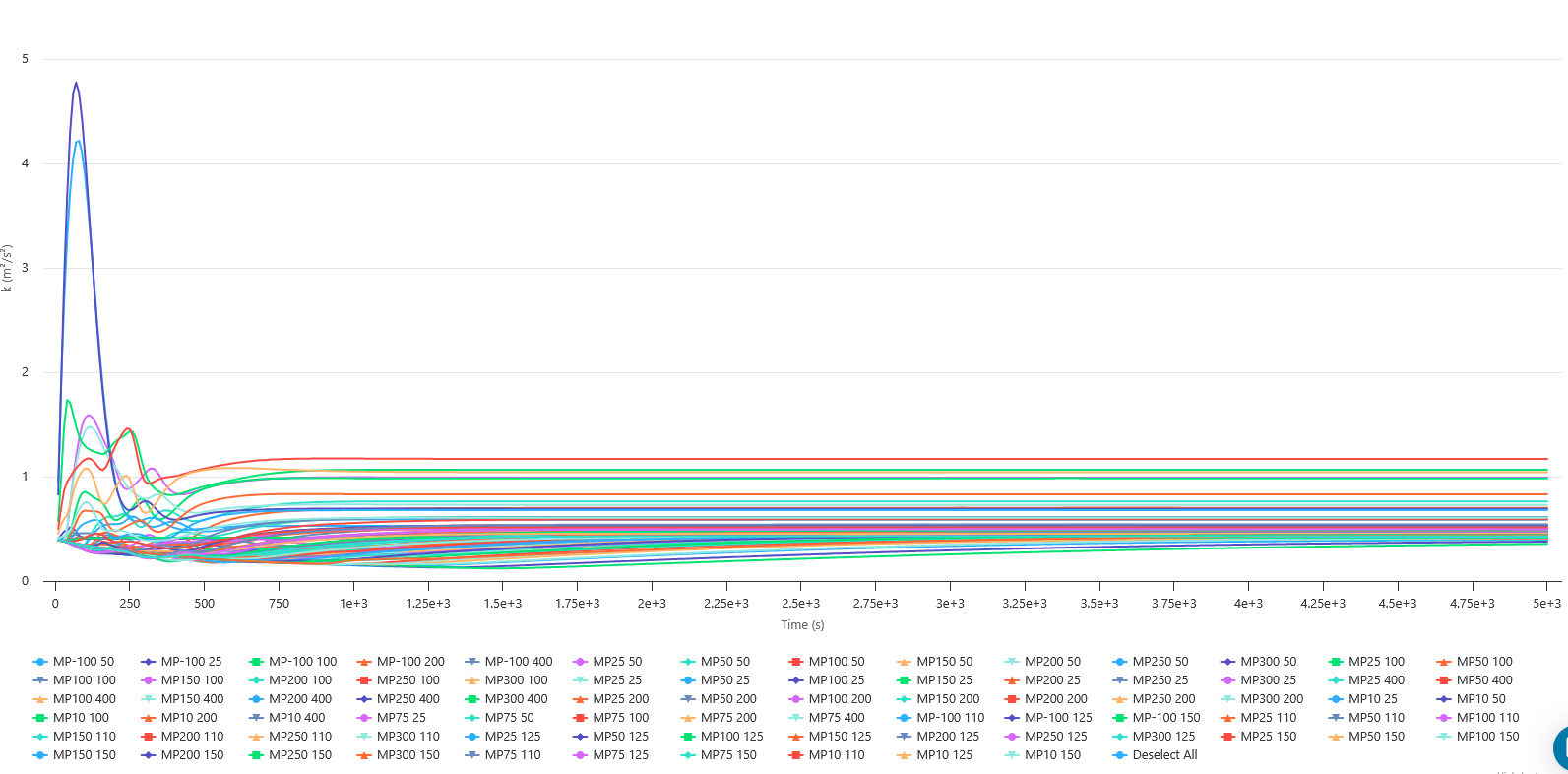Image resolution: width=1568 pixels, height=774 pixels.
Task: Toggle the MP300 400 legend entry
Action: (x=516, y=699)
